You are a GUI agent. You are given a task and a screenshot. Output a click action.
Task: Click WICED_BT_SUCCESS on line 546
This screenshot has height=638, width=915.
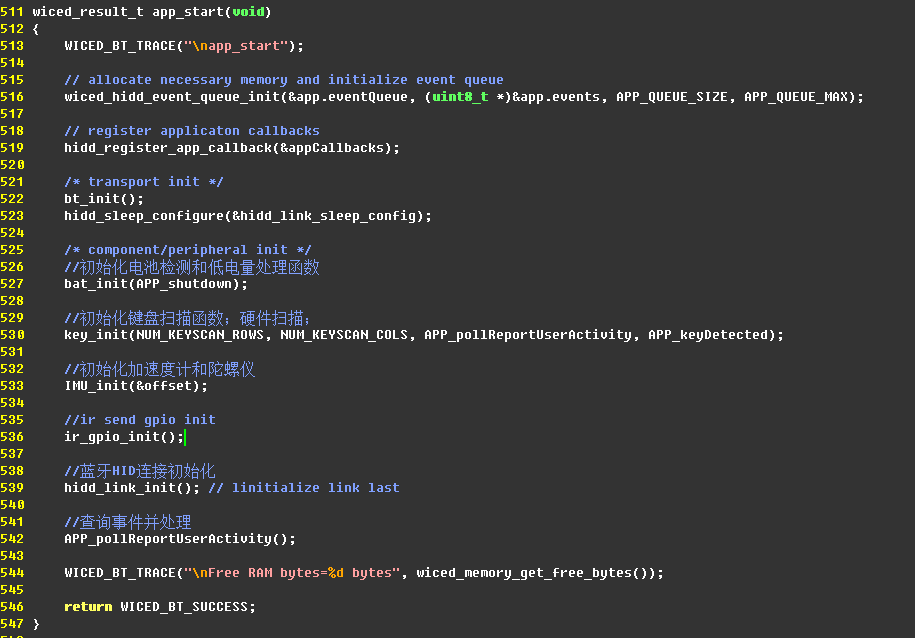tap(184, 607)
